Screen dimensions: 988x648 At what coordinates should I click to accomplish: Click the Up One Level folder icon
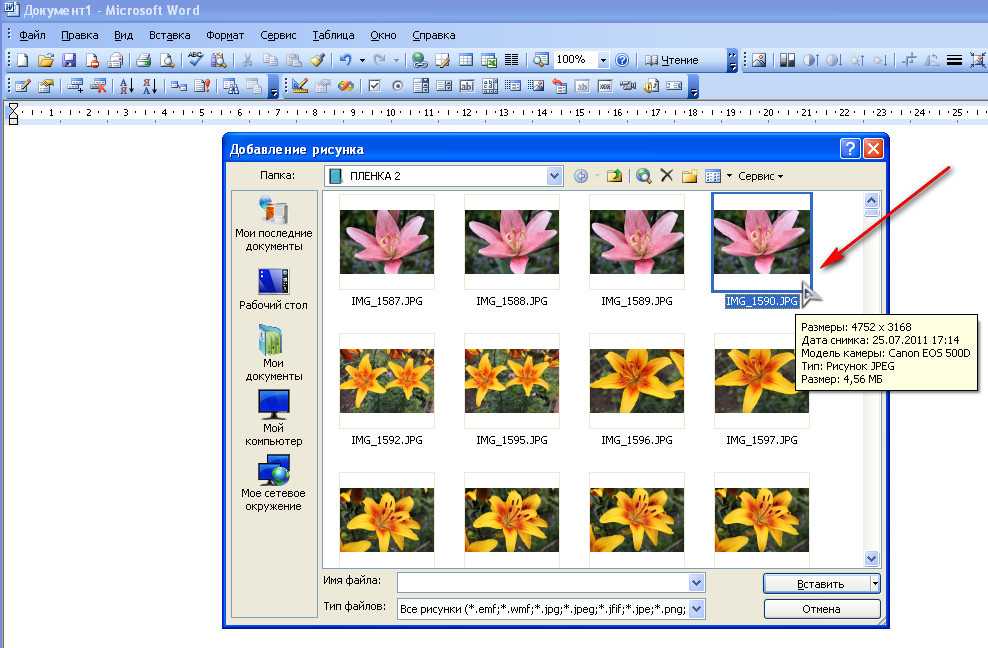tap(614, 176)
